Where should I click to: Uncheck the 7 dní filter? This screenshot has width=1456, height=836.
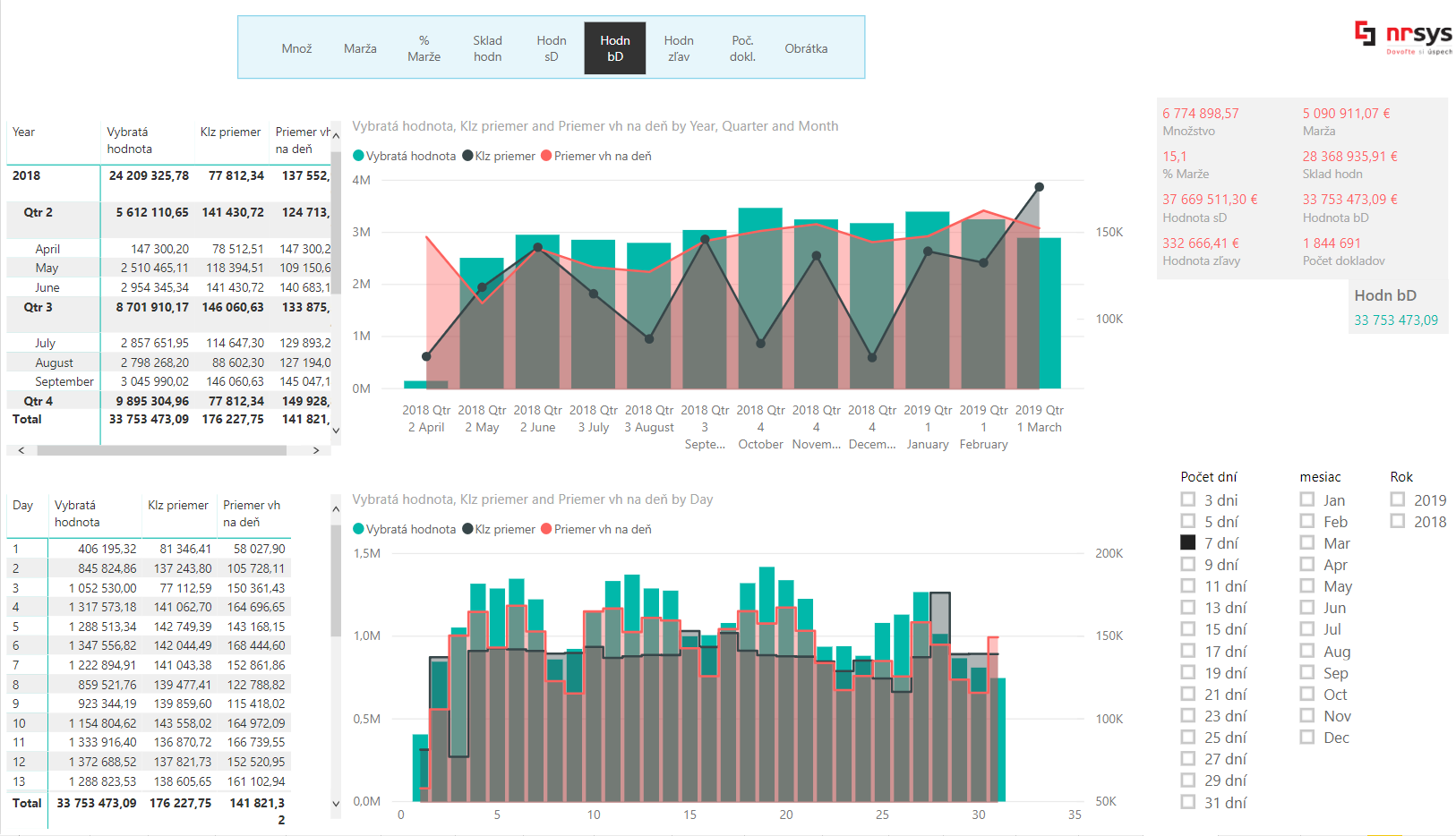[x=1188, y=542]
